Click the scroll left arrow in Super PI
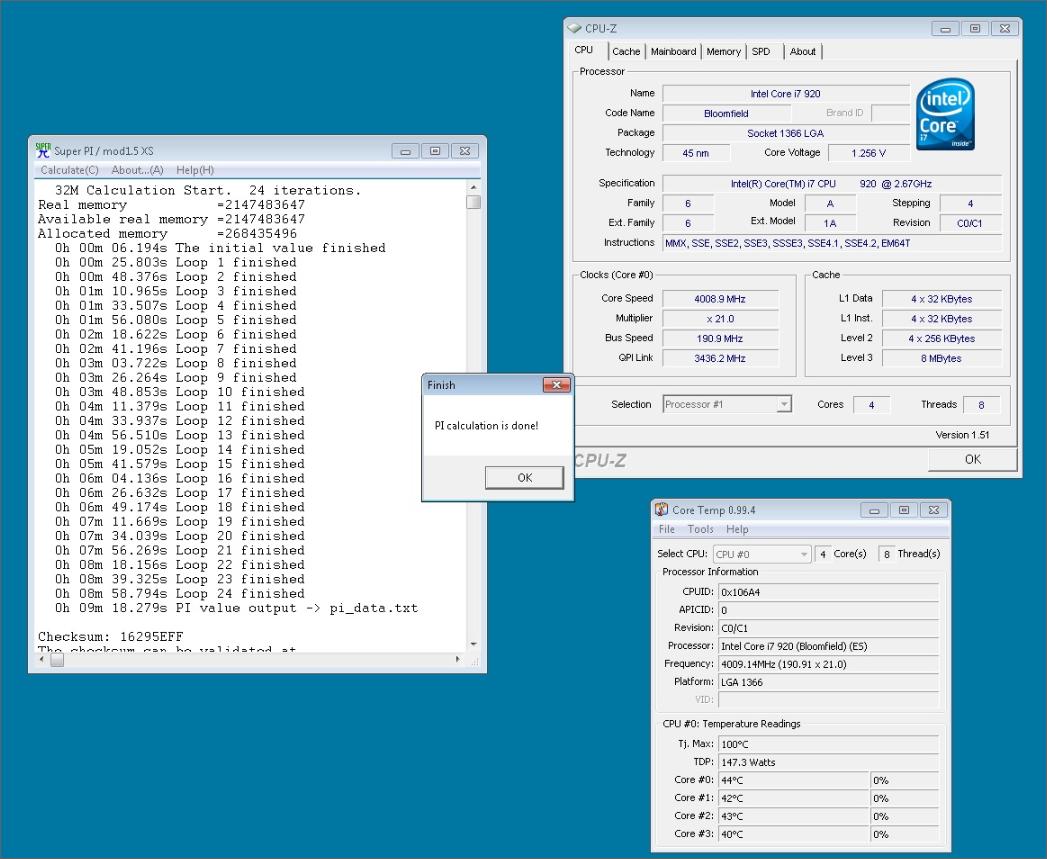This screenshot has width=1047, height=859. click(x=42, y=659)
